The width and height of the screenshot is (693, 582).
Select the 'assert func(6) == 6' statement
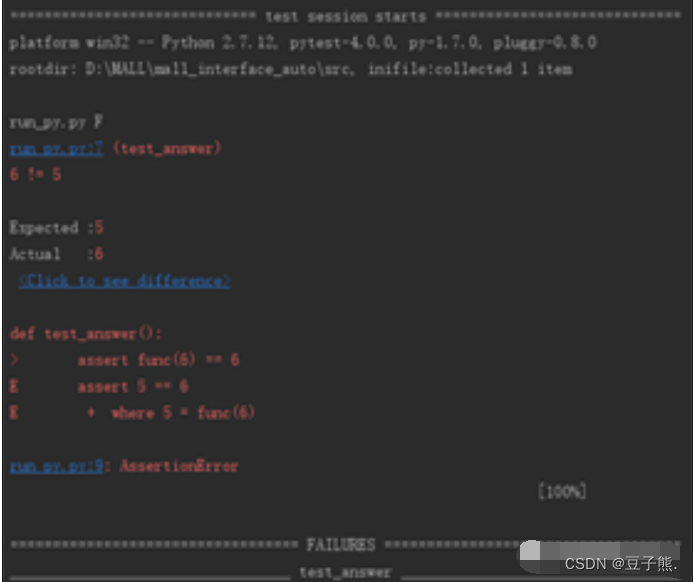click(159, 360)
